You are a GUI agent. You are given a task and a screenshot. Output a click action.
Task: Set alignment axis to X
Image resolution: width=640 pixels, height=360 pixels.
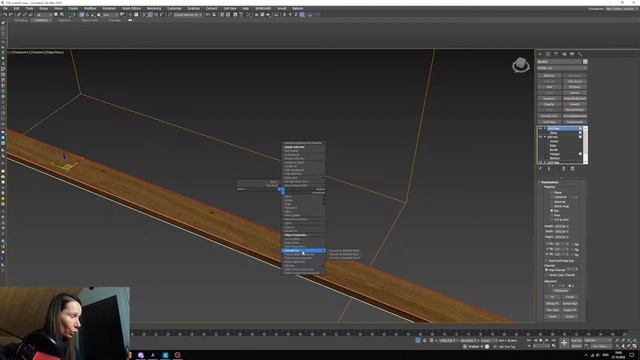coord(552,286)
